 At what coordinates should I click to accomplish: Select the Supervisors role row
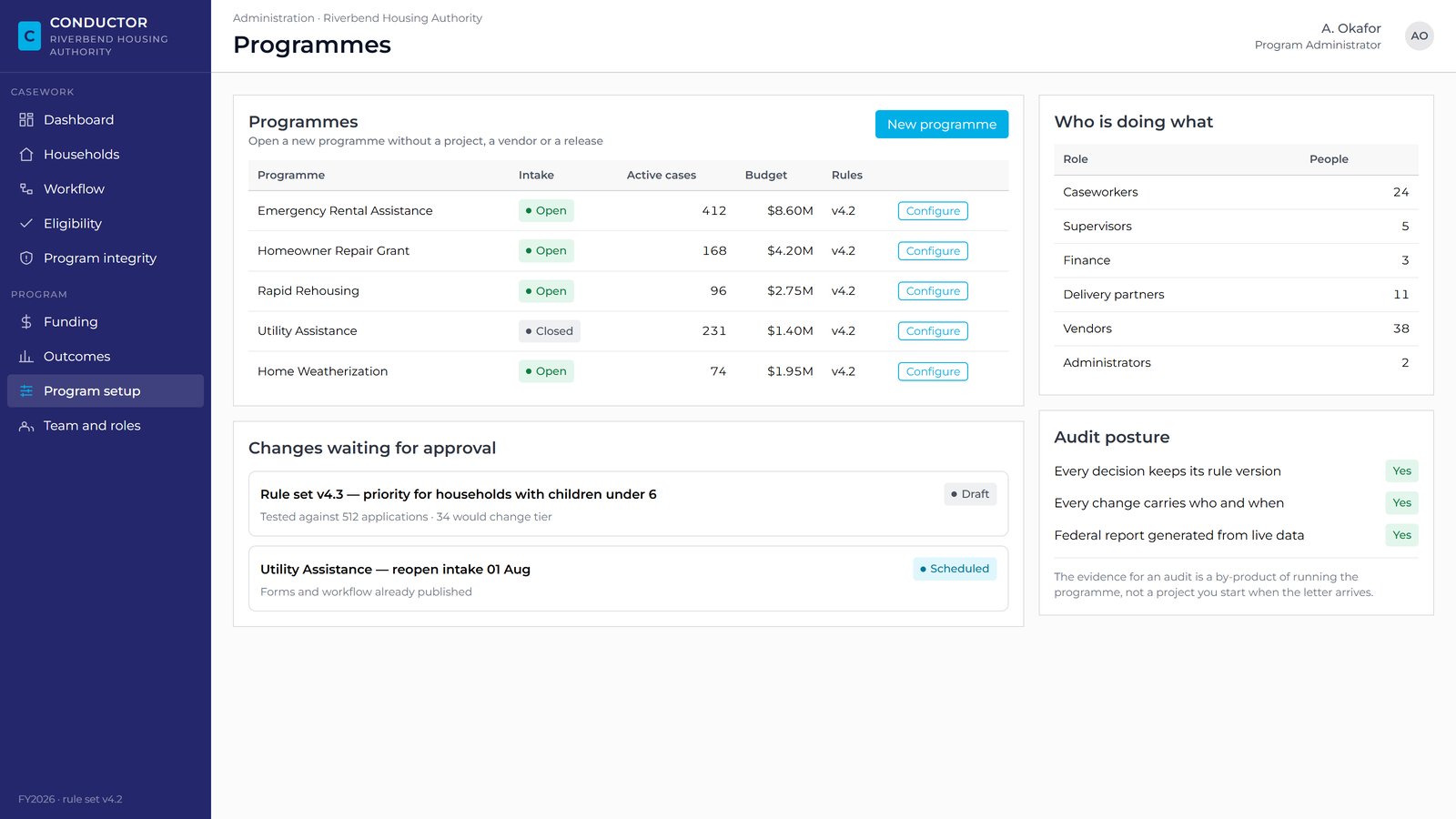1236,227
